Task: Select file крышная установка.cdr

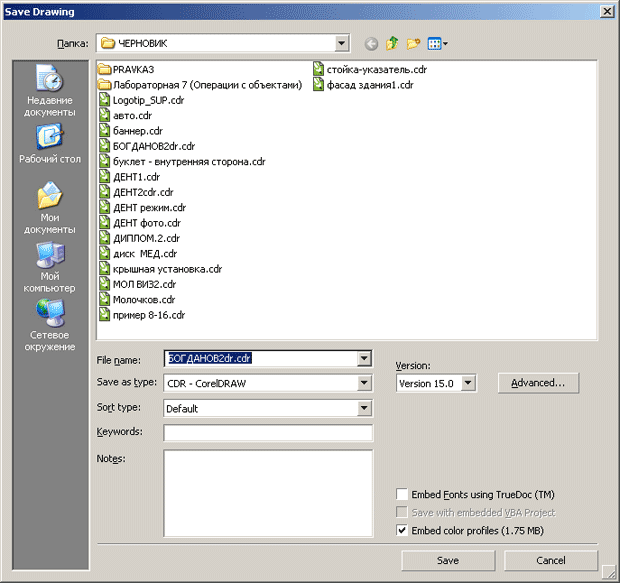Action: (x=160, y=269)
